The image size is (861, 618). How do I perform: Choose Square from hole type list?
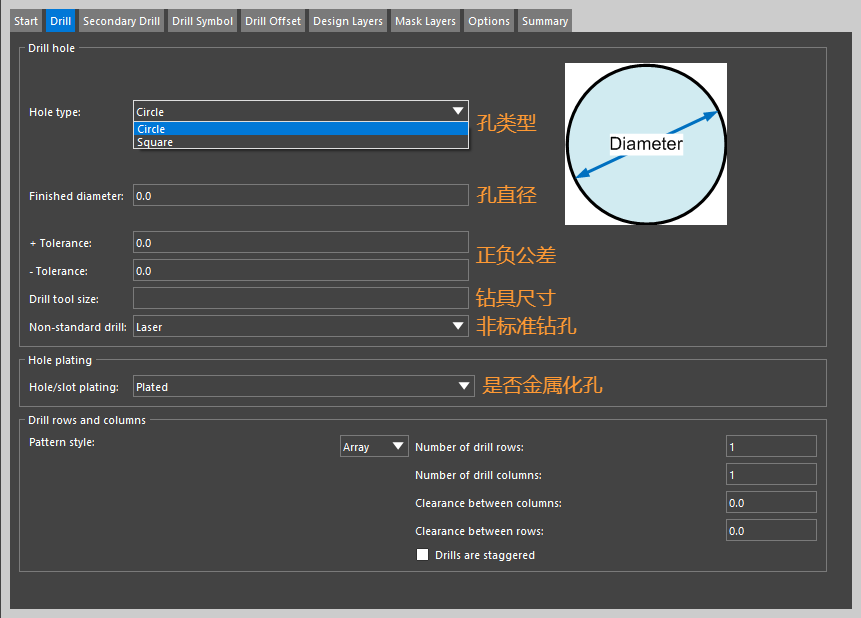coord(300,142)
